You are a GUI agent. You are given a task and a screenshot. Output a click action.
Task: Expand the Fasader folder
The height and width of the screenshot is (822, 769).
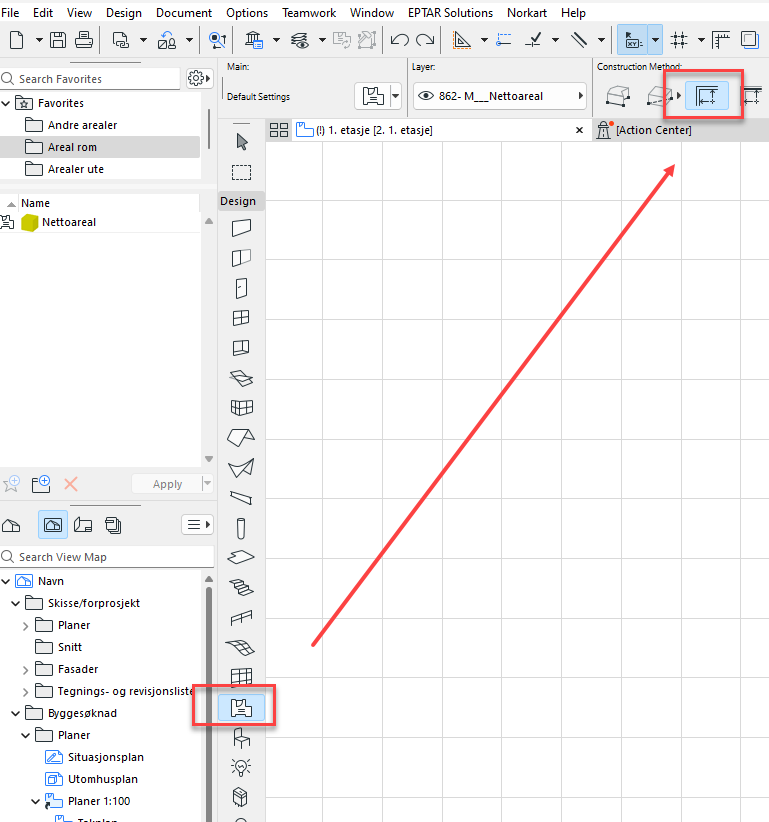click(x=26, y=669)
